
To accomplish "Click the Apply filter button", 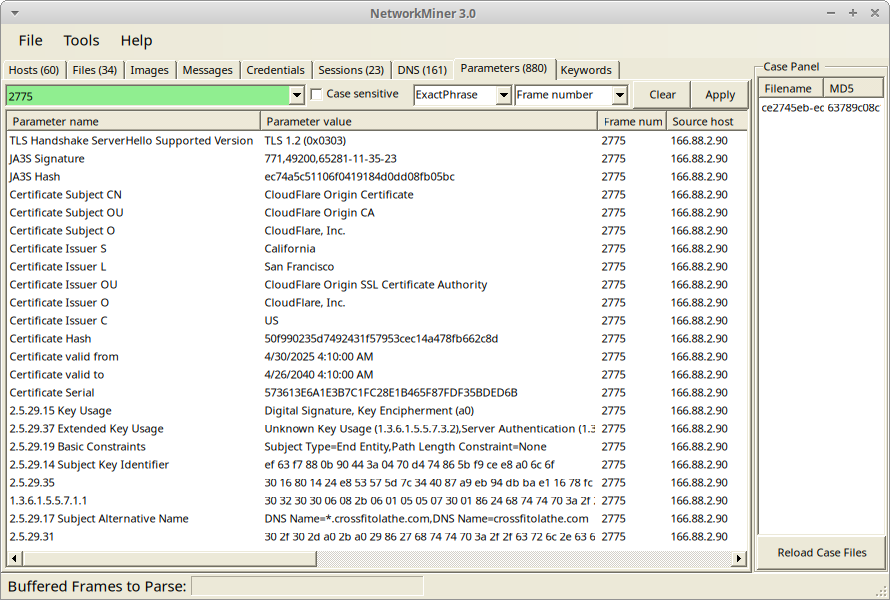I will point(720,95).
